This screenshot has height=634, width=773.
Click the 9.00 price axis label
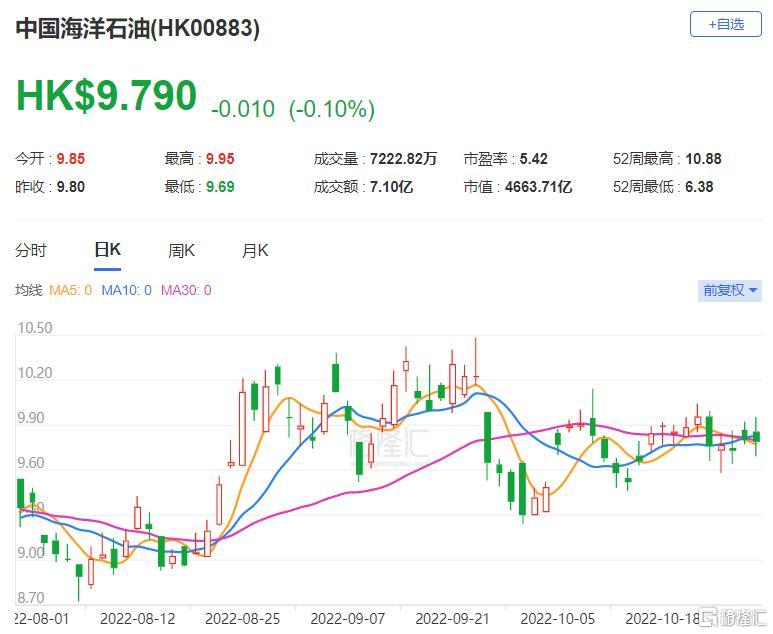[31, 553]
